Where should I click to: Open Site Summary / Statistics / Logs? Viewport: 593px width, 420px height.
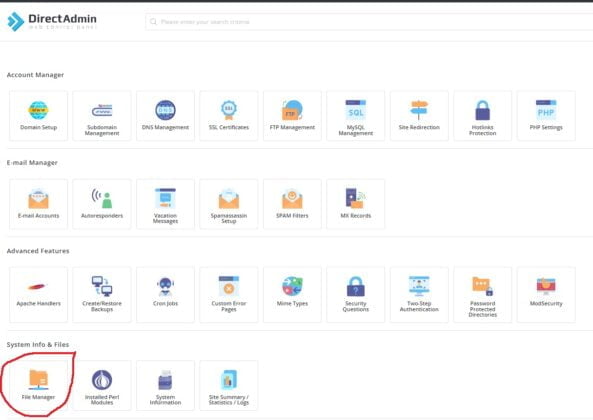point(229,386)
